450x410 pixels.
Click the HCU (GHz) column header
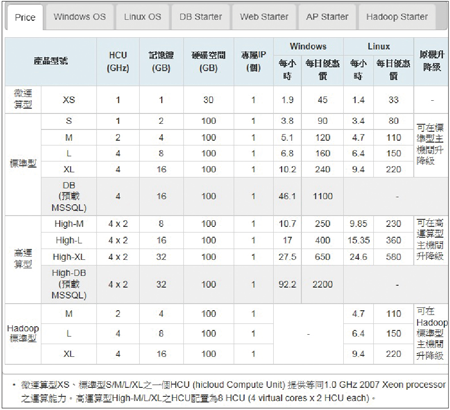point(118,62)
